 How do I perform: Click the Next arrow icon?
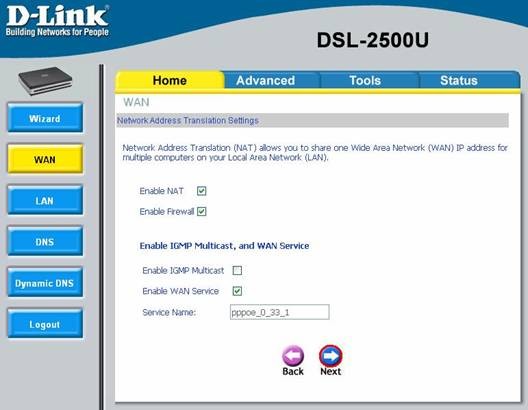331,356
